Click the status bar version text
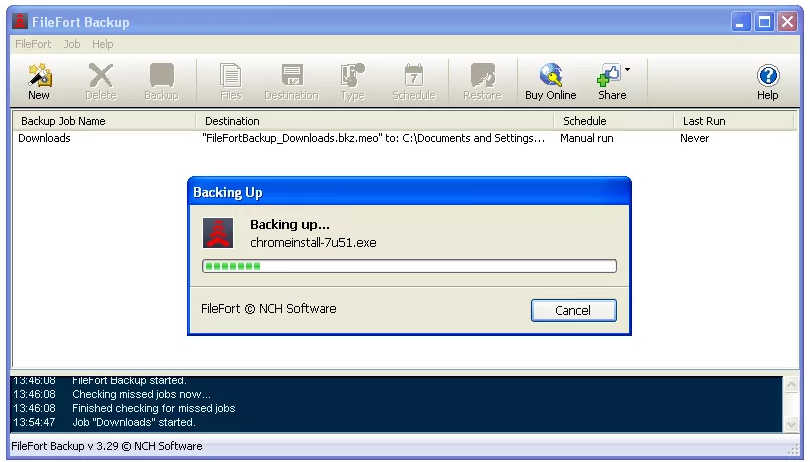Screen dimensions: 810x462 (107, 446)
